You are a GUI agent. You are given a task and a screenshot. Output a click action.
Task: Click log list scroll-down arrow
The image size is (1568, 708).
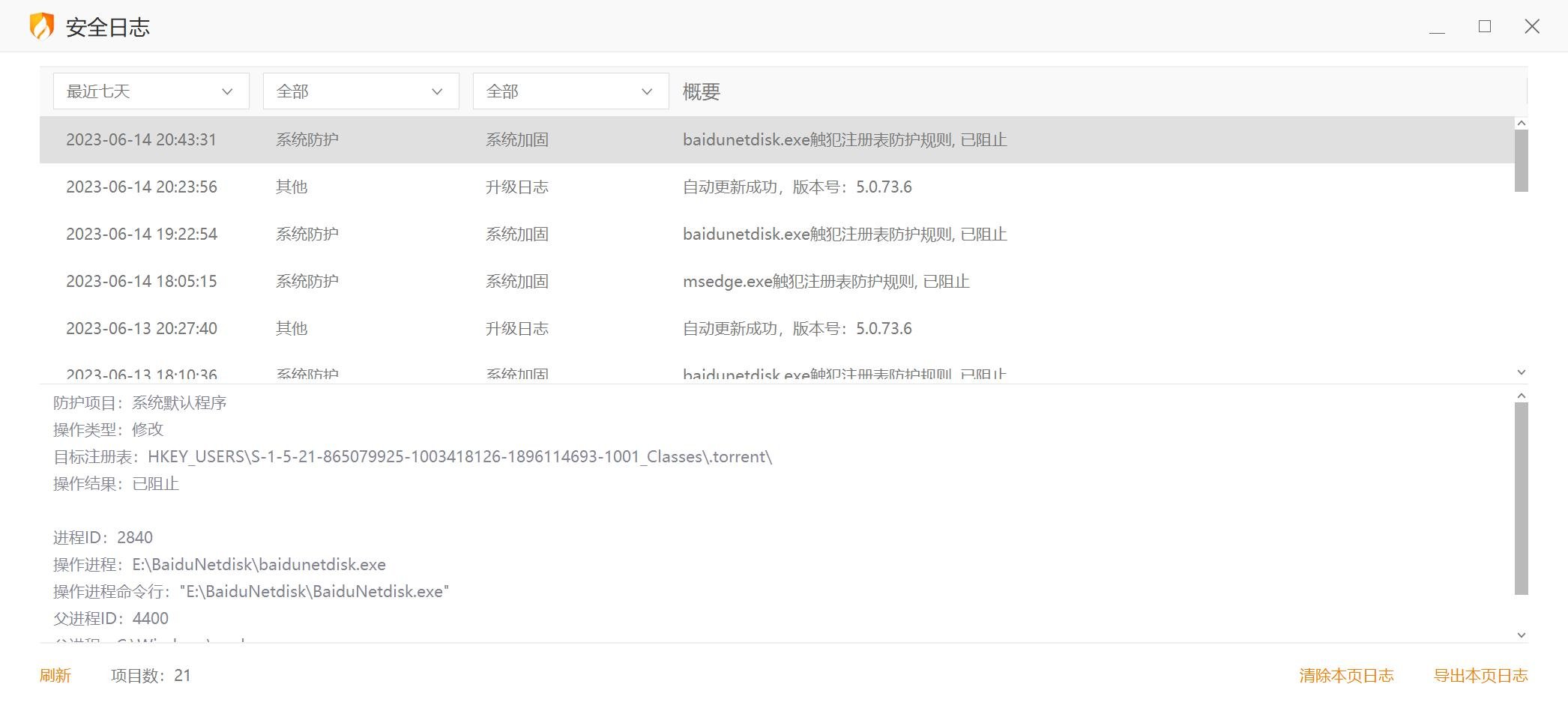coord(1522,372)
